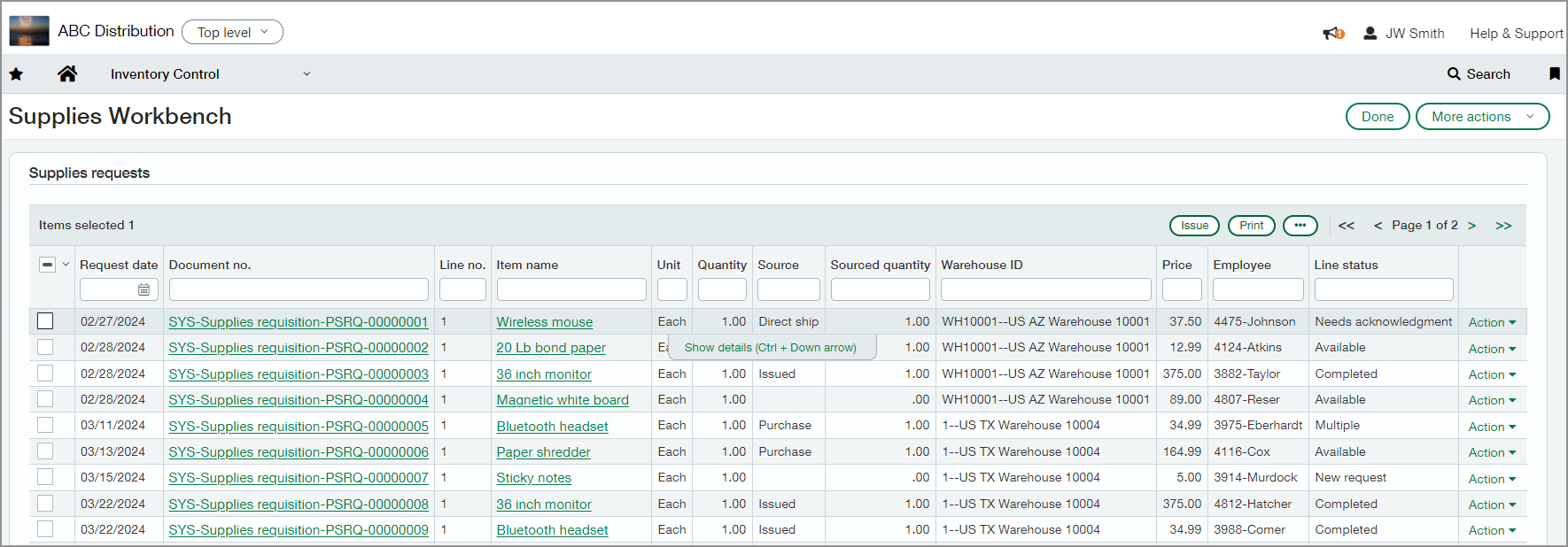Open requisition PSRQ-00000005 document link

299,427
